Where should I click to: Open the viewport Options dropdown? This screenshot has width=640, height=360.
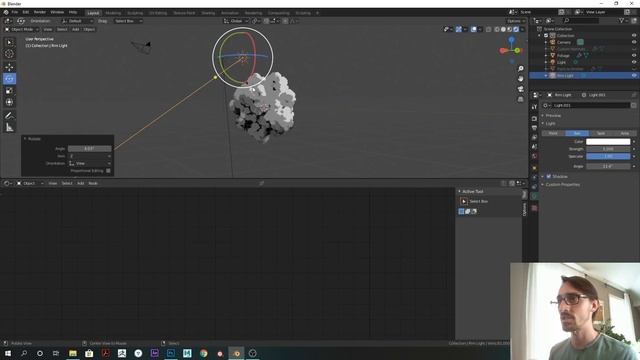pyautogui.click(x=516, y=21)
